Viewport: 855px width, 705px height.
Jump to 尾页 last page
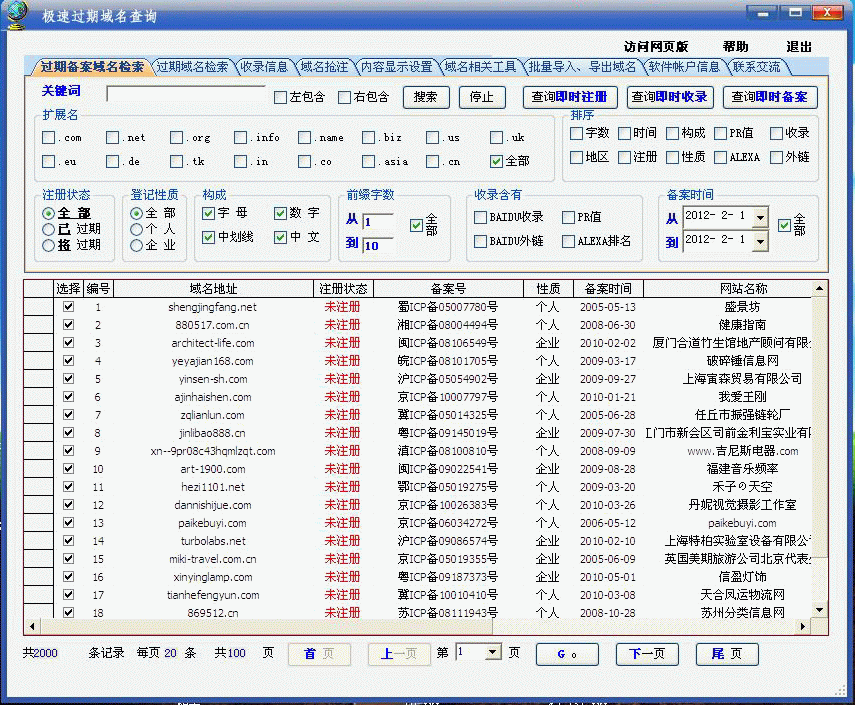(x=727, y=654)
